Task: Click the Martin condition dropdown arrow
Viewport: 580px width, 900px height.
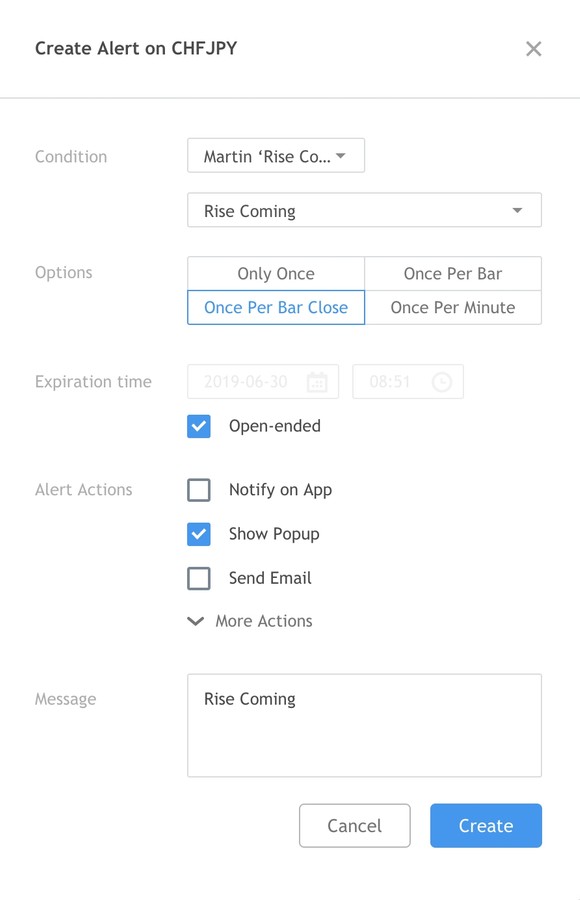Action: click(341, 156)
